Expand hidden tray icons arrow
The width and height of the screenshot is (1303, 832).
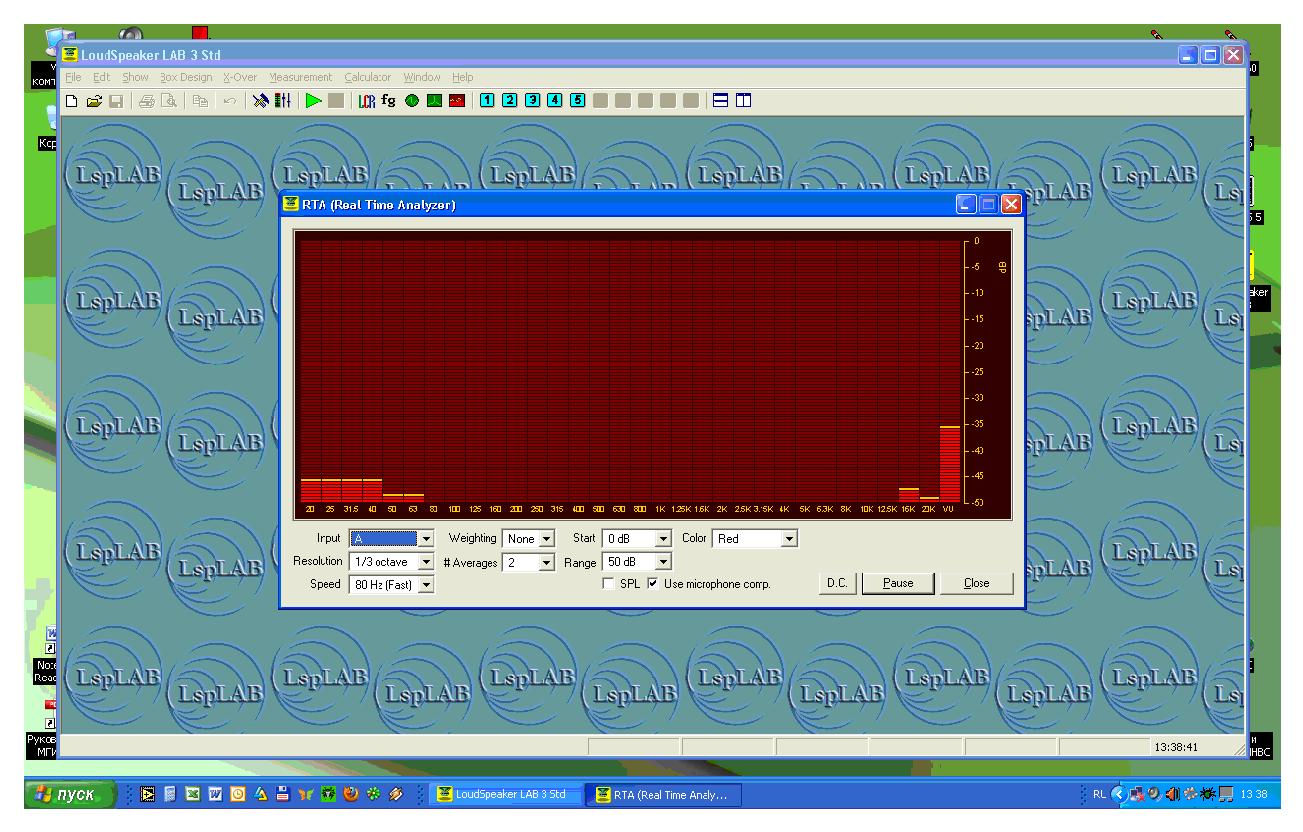[1119, 795]
